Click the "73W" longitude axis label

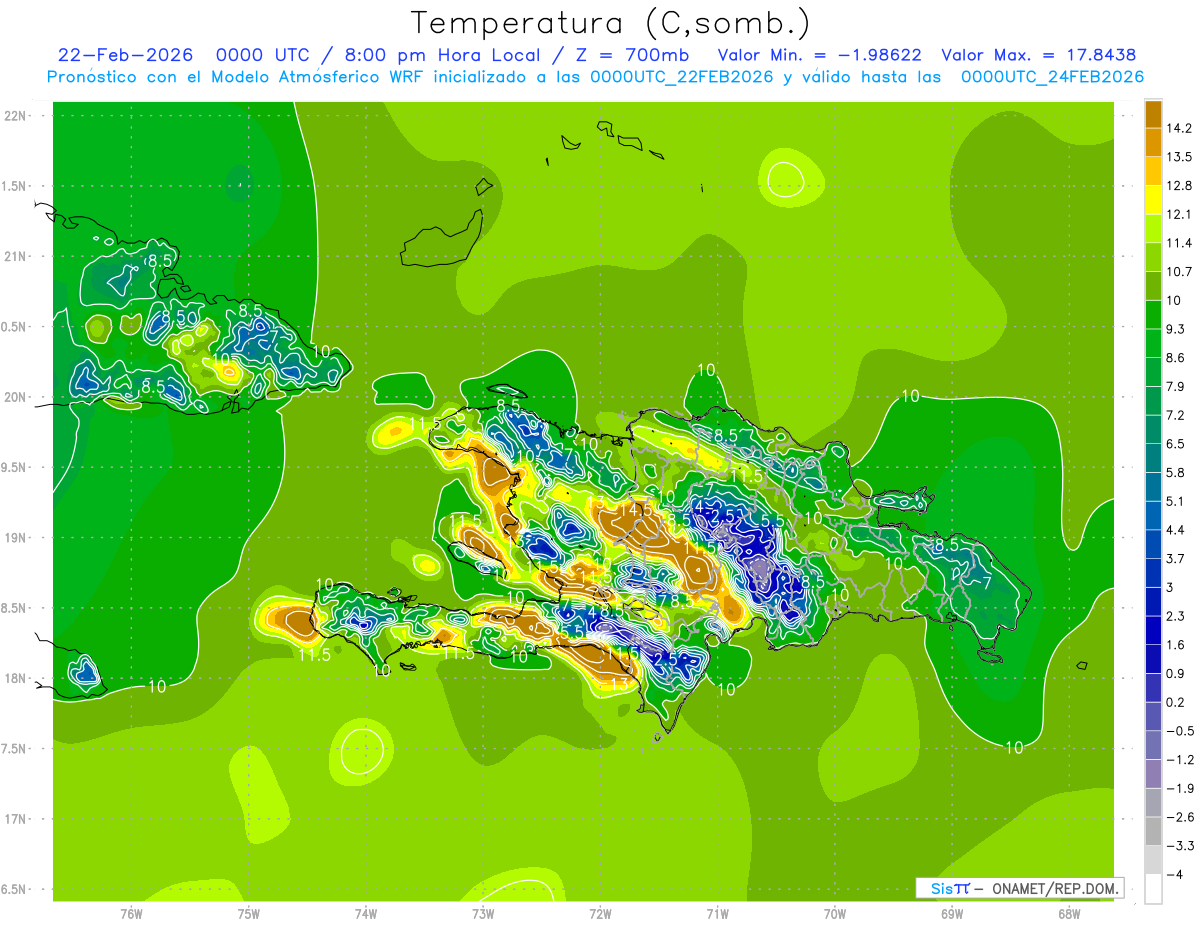483,913
